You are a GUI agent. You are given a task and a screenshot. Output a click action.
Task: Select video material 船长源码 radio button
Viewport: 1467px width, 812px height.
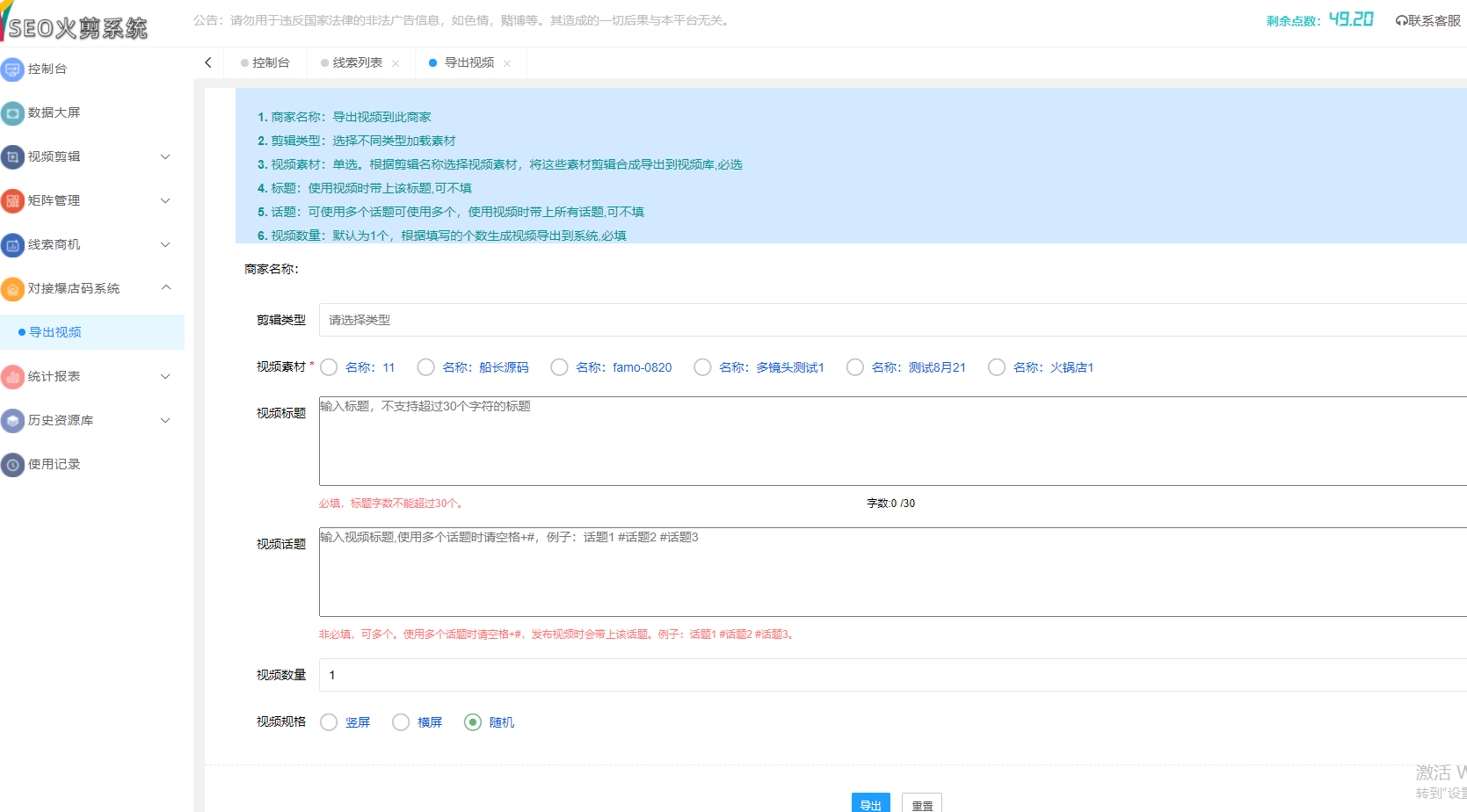pyautogui.click(x=426, y=367)
